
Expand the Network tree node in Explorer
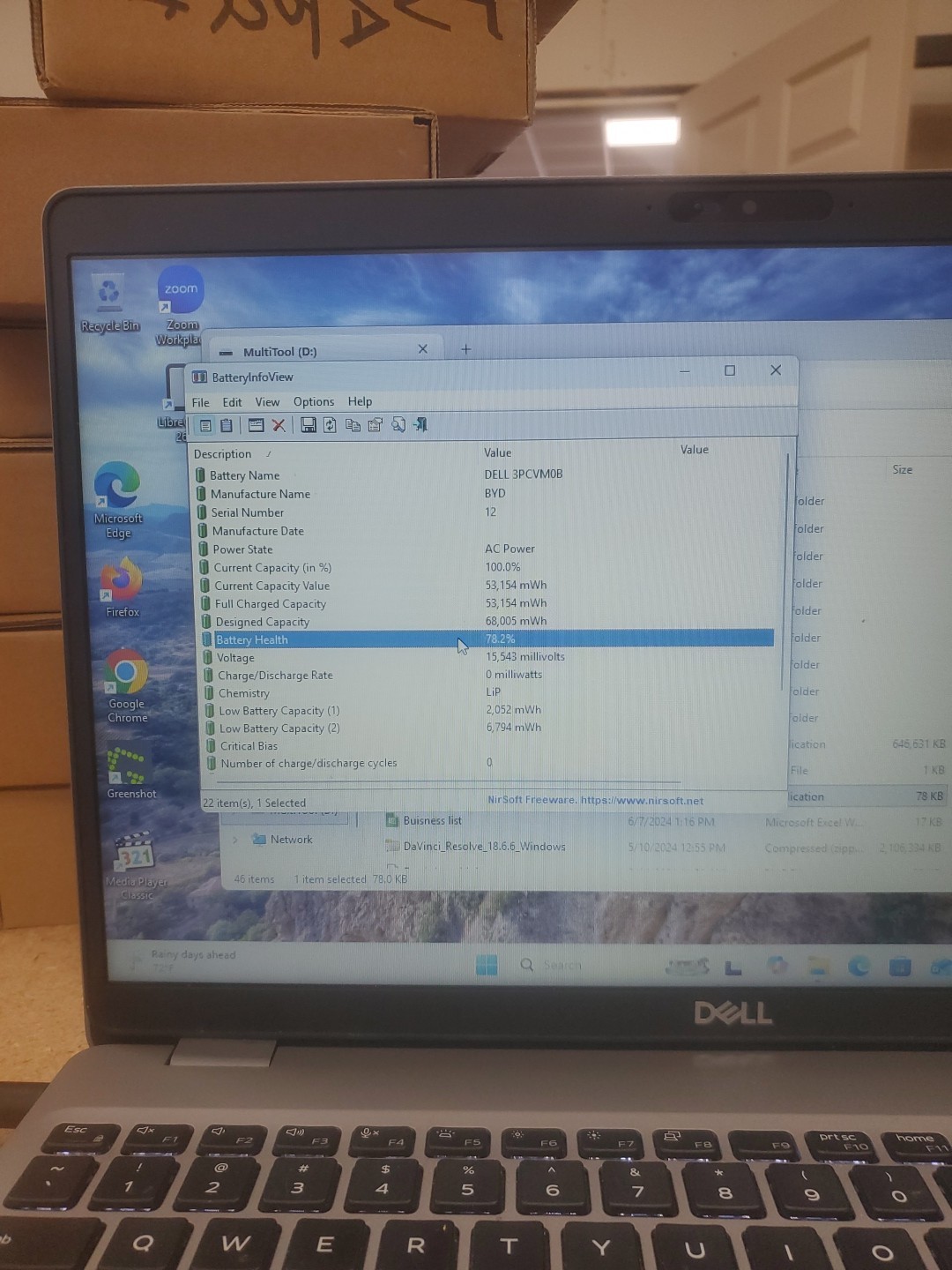pos(234,840)
